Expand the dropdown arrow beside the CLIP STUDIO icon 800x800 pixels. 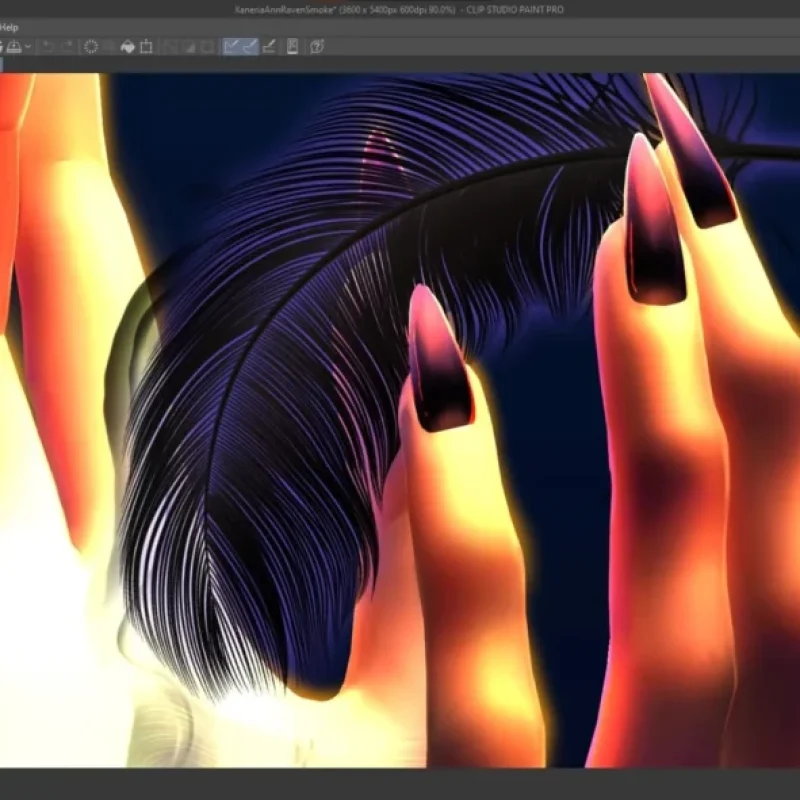(x=27, y=44)
